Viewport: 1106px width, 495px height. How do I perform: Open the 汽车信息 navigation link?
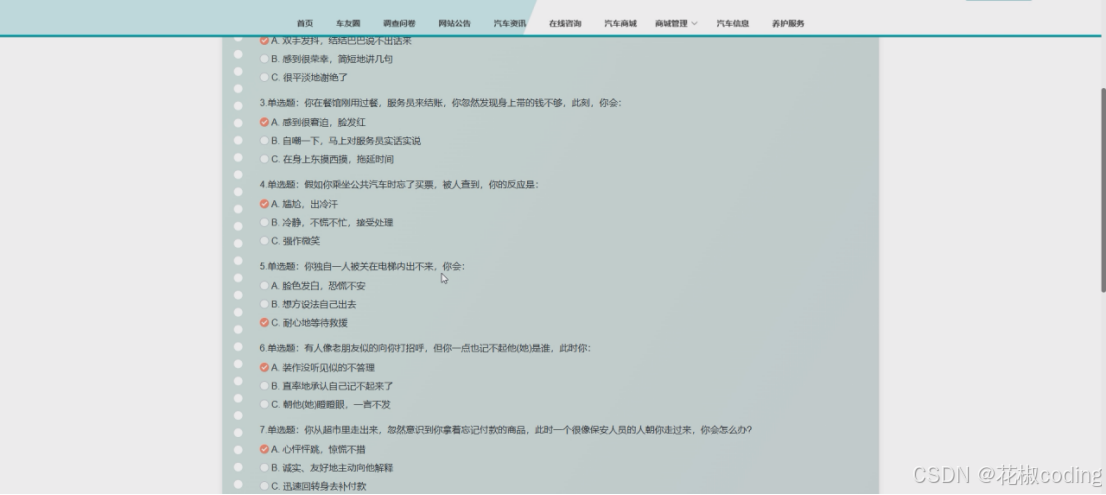tap(733, 23)
